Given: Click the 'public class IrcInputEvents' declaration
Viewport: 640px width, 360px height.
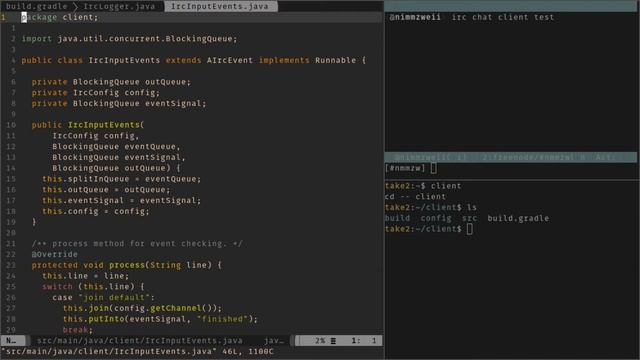Looking at the screenshot, I should click(x=193, y=60).
